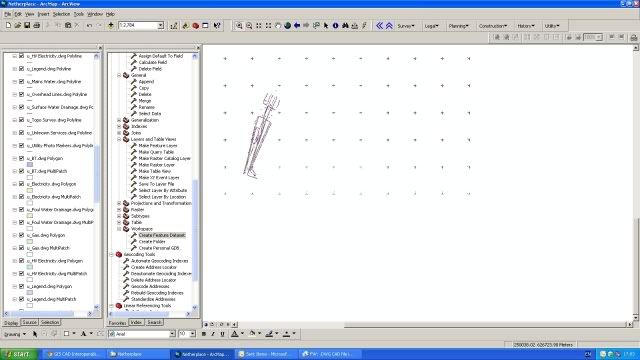Open the Drawing menu button

[x=15, y=334]
